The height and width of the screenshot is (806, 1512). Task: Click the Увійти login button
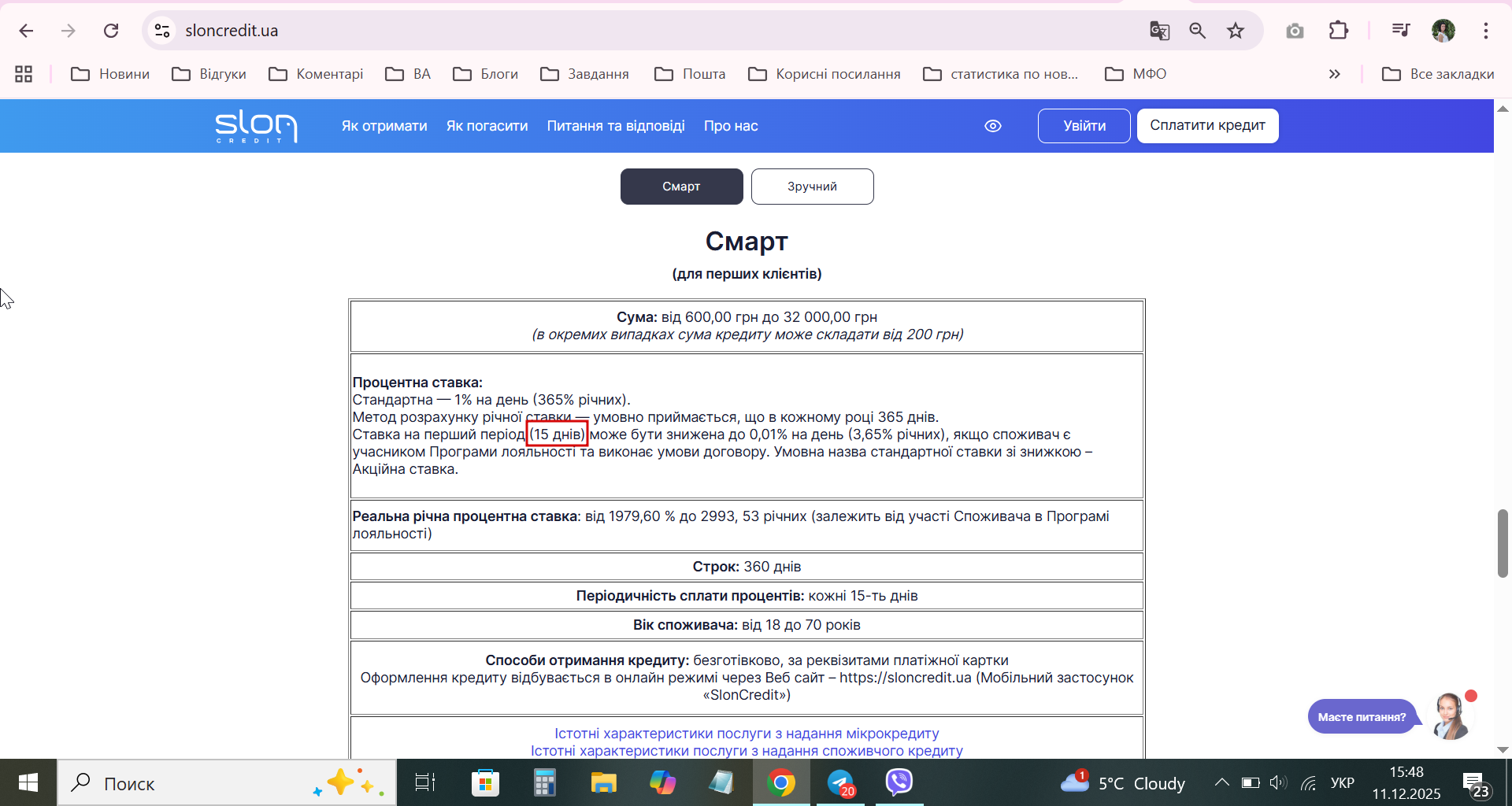[x=1084, y=126]
